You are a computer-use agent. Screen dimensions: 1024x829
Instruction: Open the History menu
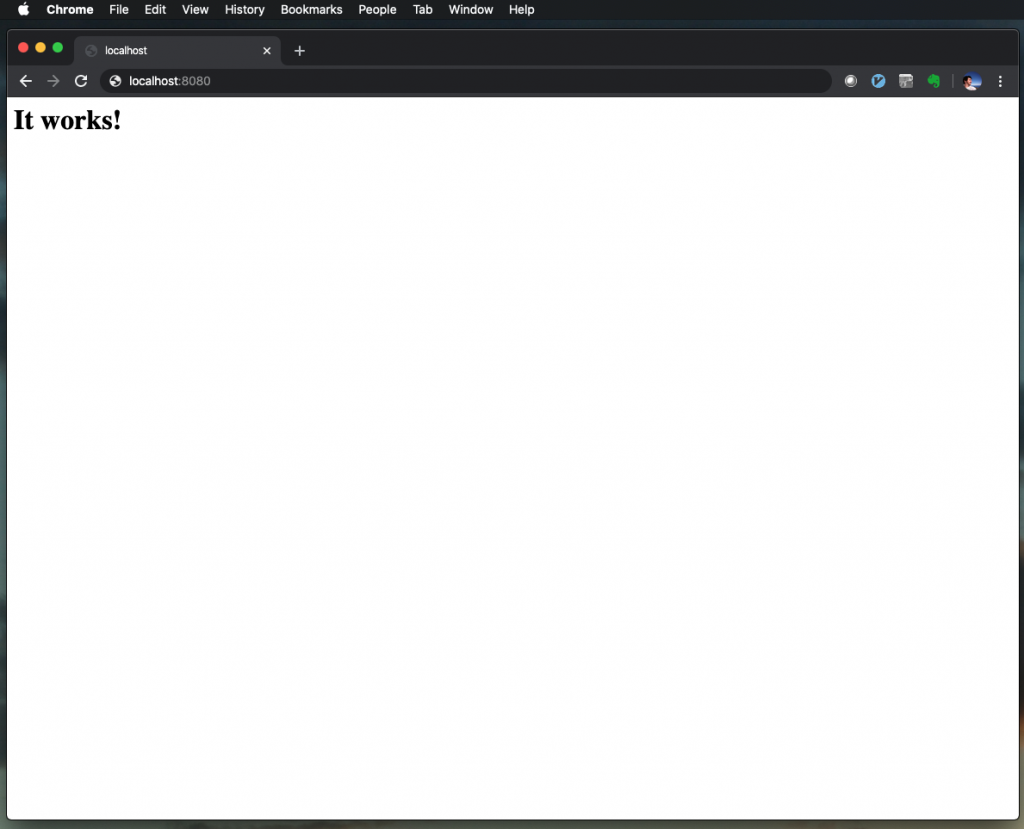point(244,9)
